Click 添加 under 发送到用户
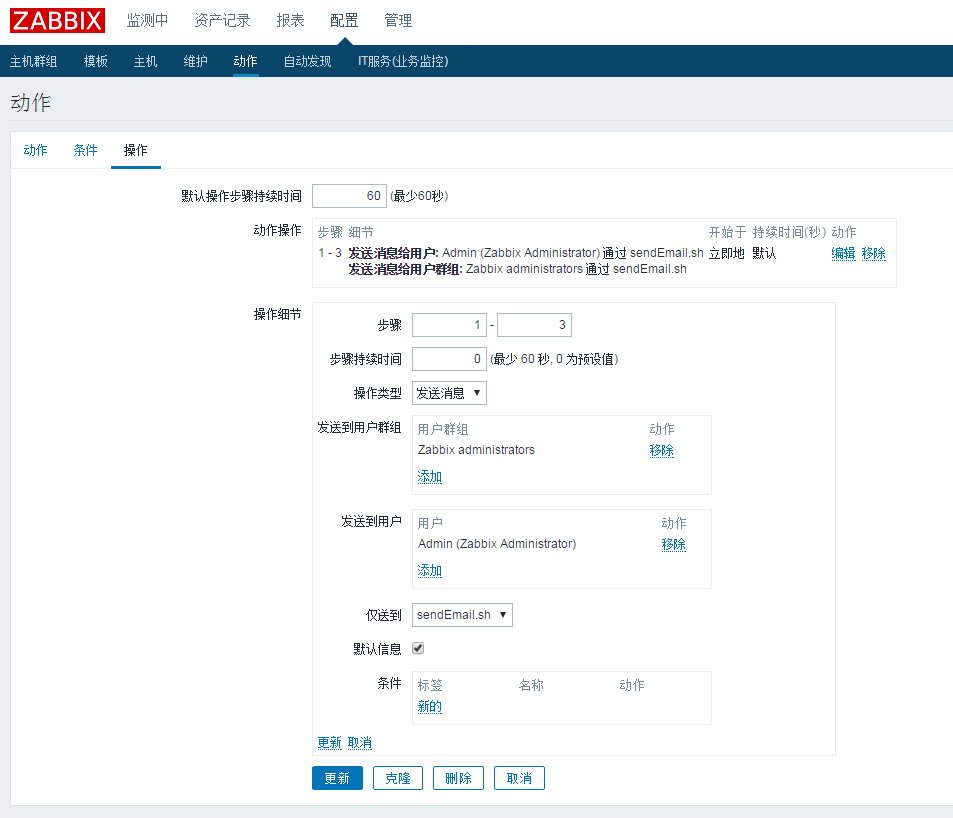The width and height of the screenshot is (953, 818). (x=430, y=571)
